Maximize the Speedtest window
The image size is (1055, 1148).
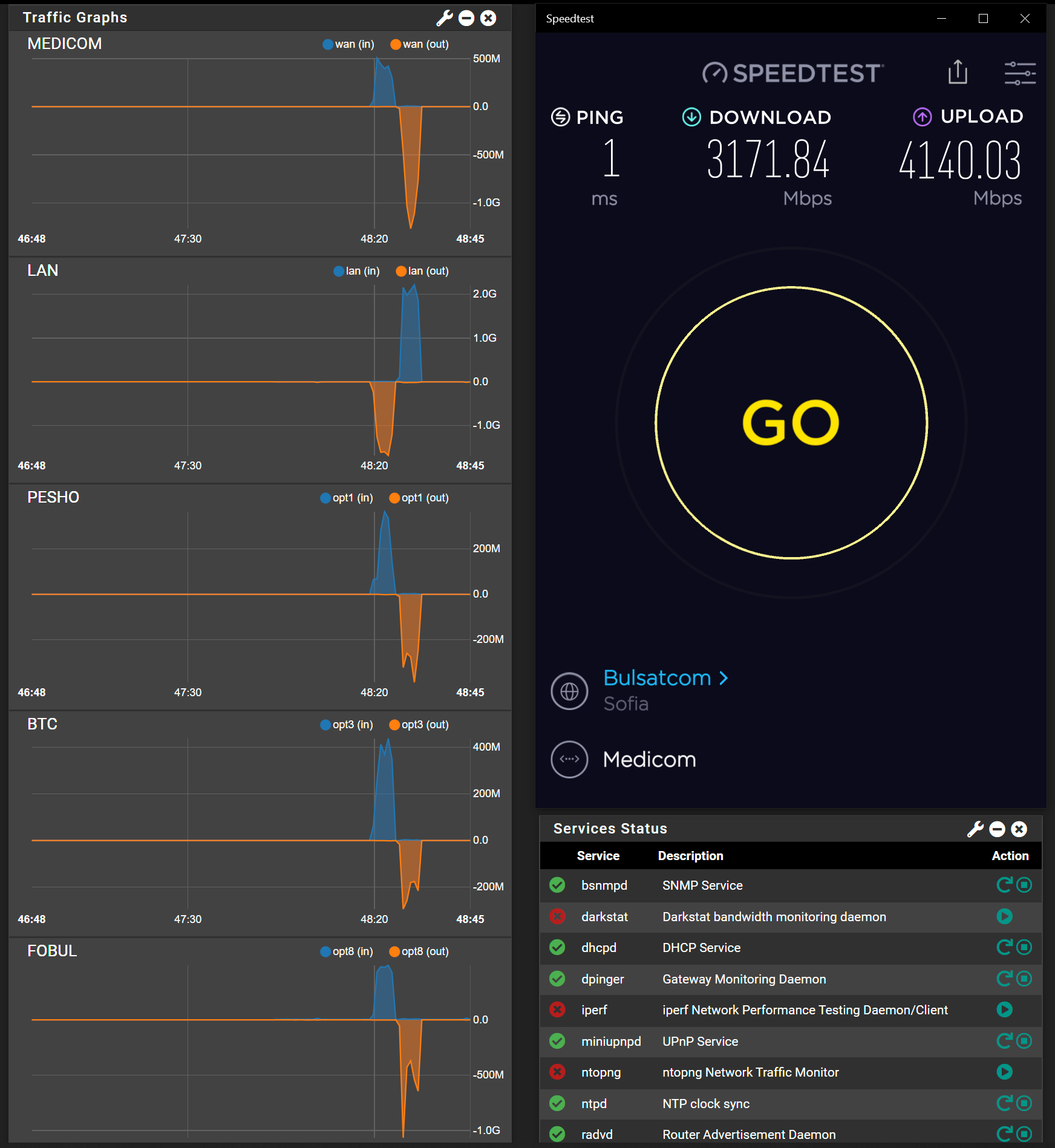pyautogui.click(x=983, y=19)
